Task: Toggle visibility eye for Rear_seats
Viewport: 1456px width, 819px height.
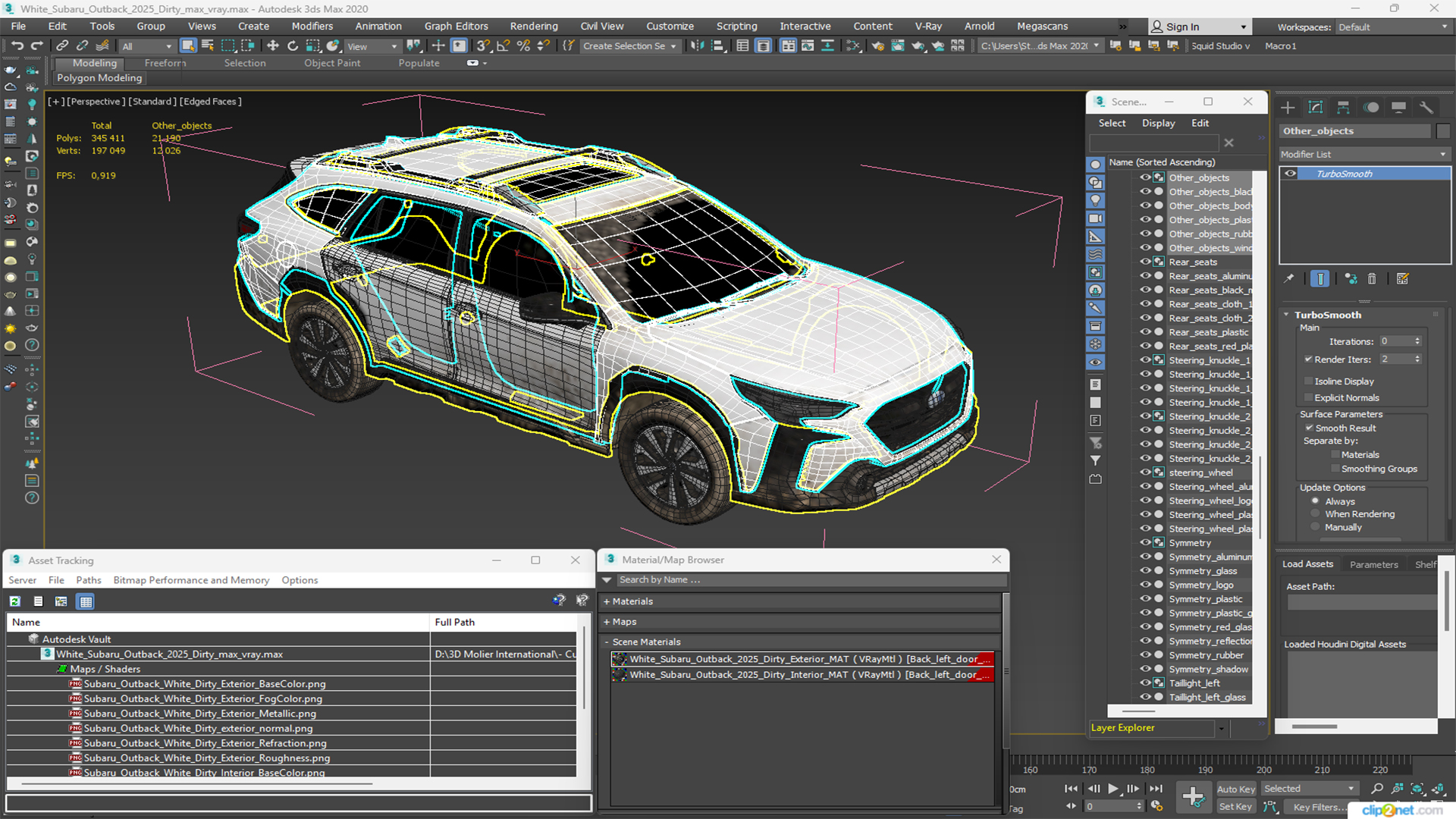Action: (1145, 262)
